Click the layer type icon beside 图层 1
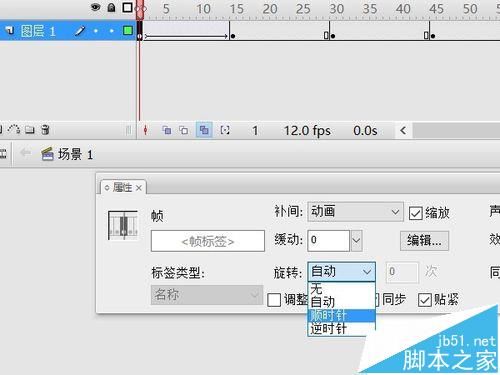 click(10, 31)
